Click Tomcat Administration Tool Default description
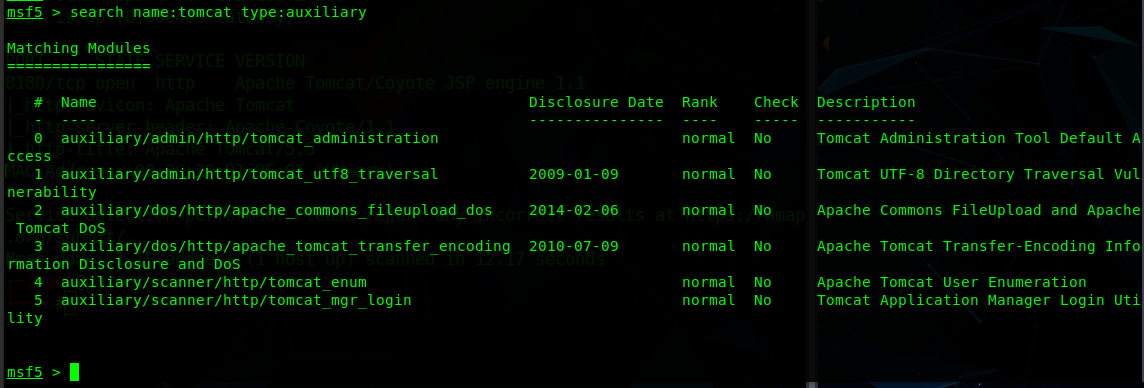The width and height of the screenshot is (1144, 388). tap(979, 139)
